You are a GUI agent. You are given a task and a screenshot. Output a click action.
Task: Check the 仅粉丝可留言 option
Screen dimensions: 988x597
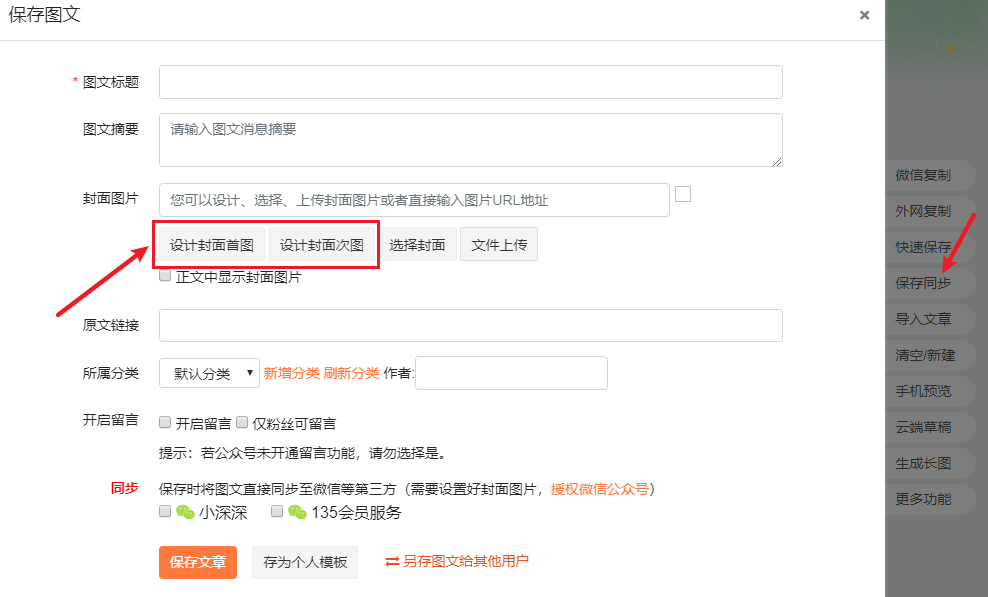pyautogui.click(x=242, y=422)
